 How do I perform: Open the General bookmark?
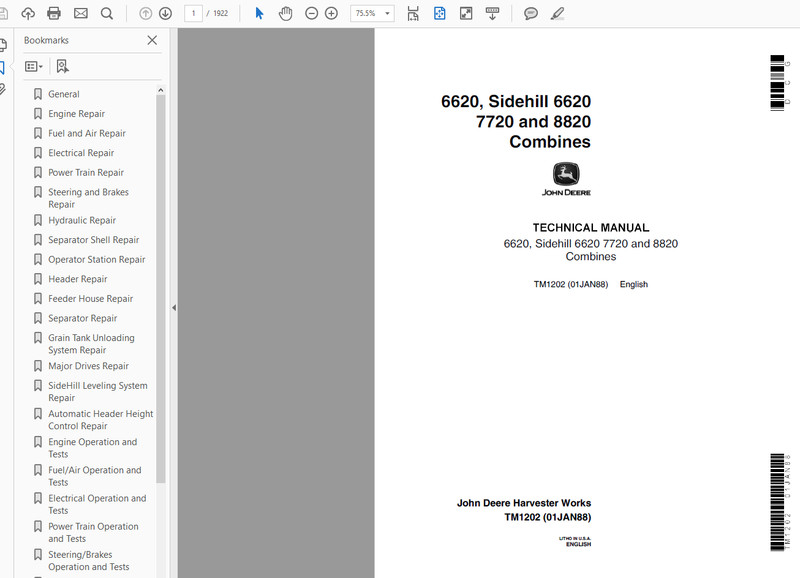pos(64,94)
